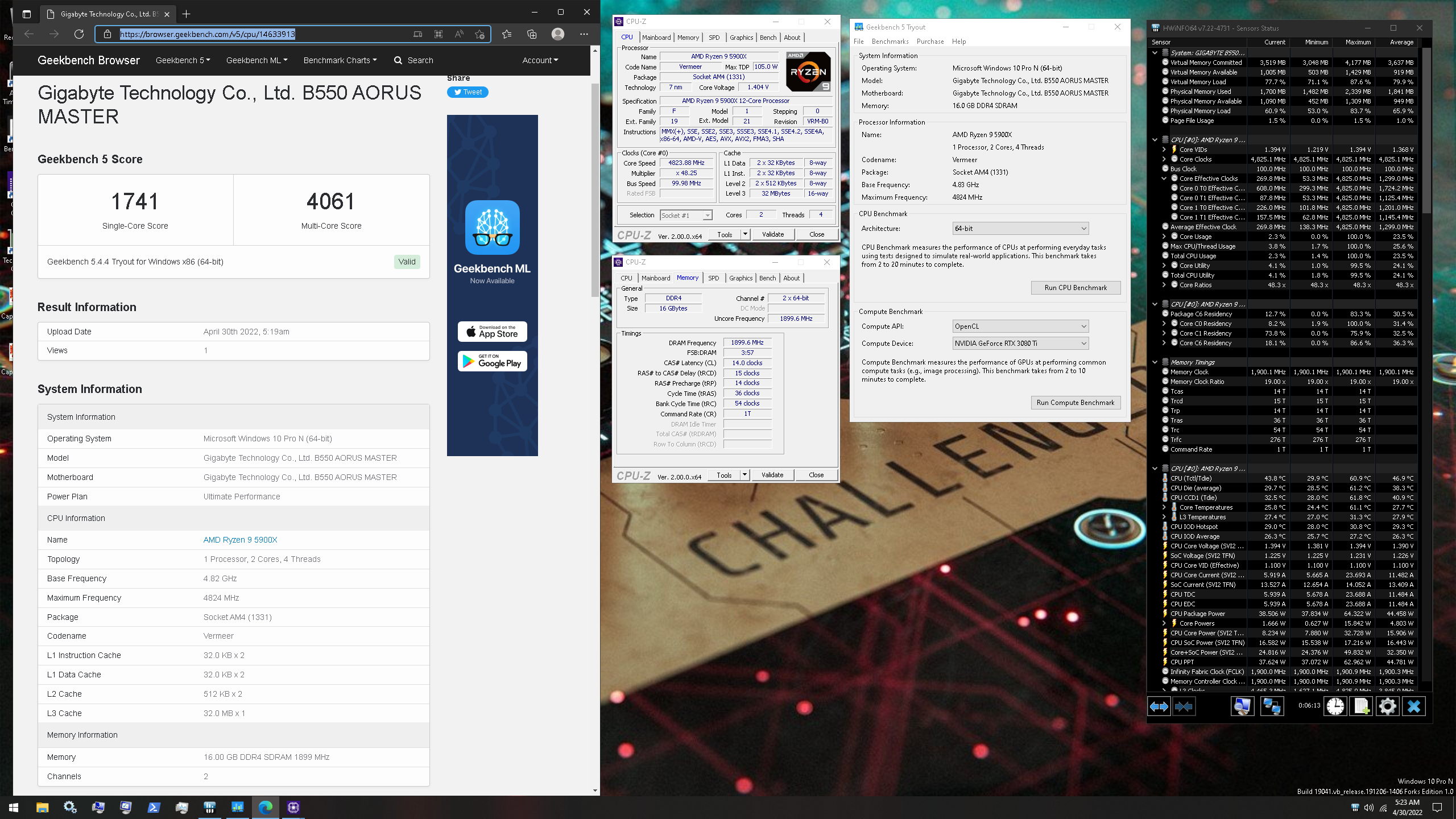Open HWiNFO sensor settings gear icon
This screenshot has width=1456, height=819.
1387,706
